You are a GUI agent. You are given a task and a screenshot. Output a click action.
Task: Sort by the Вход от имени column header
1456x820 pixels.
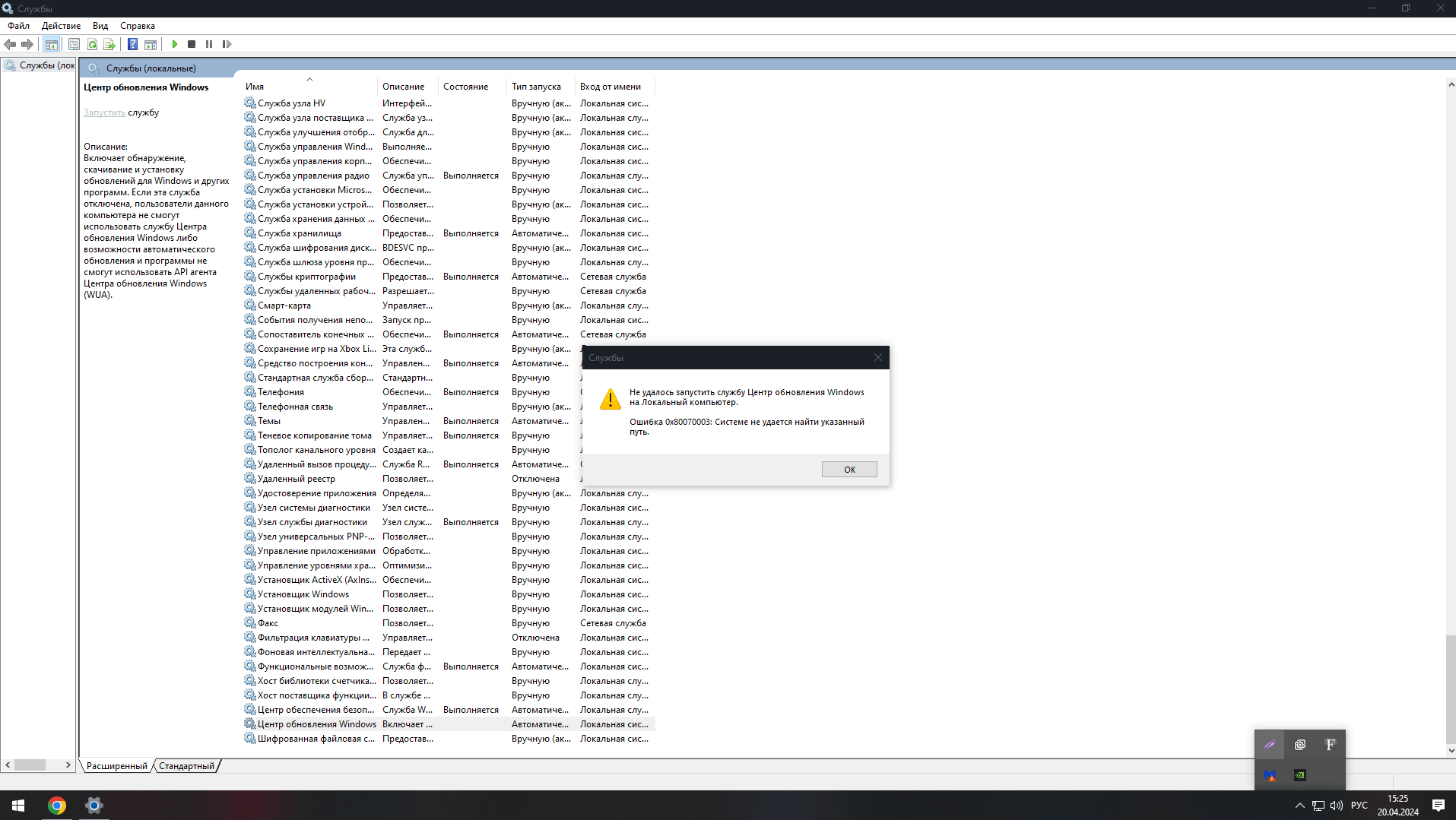614,87
